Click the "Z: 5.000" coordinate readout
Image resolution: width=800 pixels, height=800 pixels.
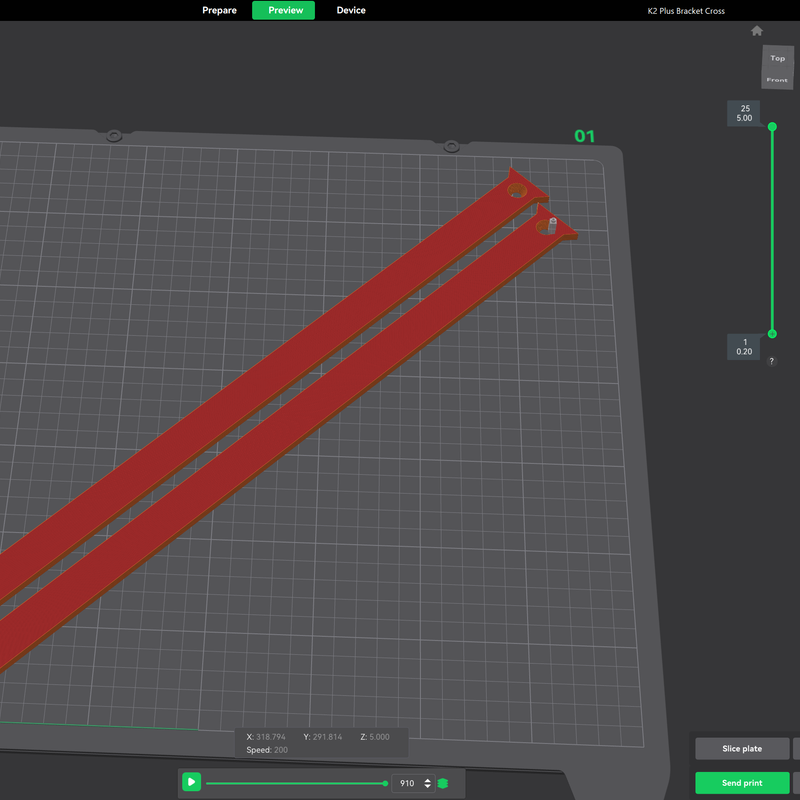[375, 737]
